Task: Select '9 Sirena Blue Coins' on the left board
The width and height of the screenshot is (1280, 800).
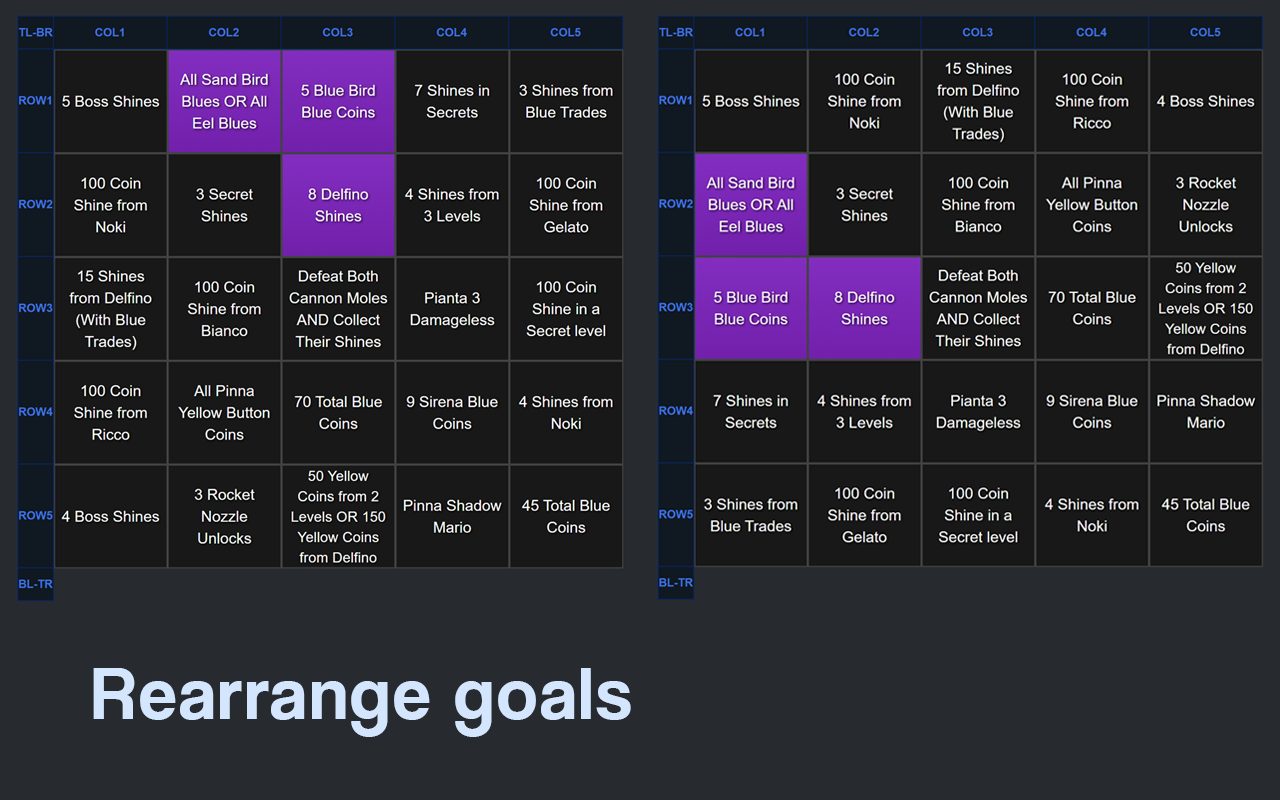Action: pyautogui.click(x=452, y=412)
